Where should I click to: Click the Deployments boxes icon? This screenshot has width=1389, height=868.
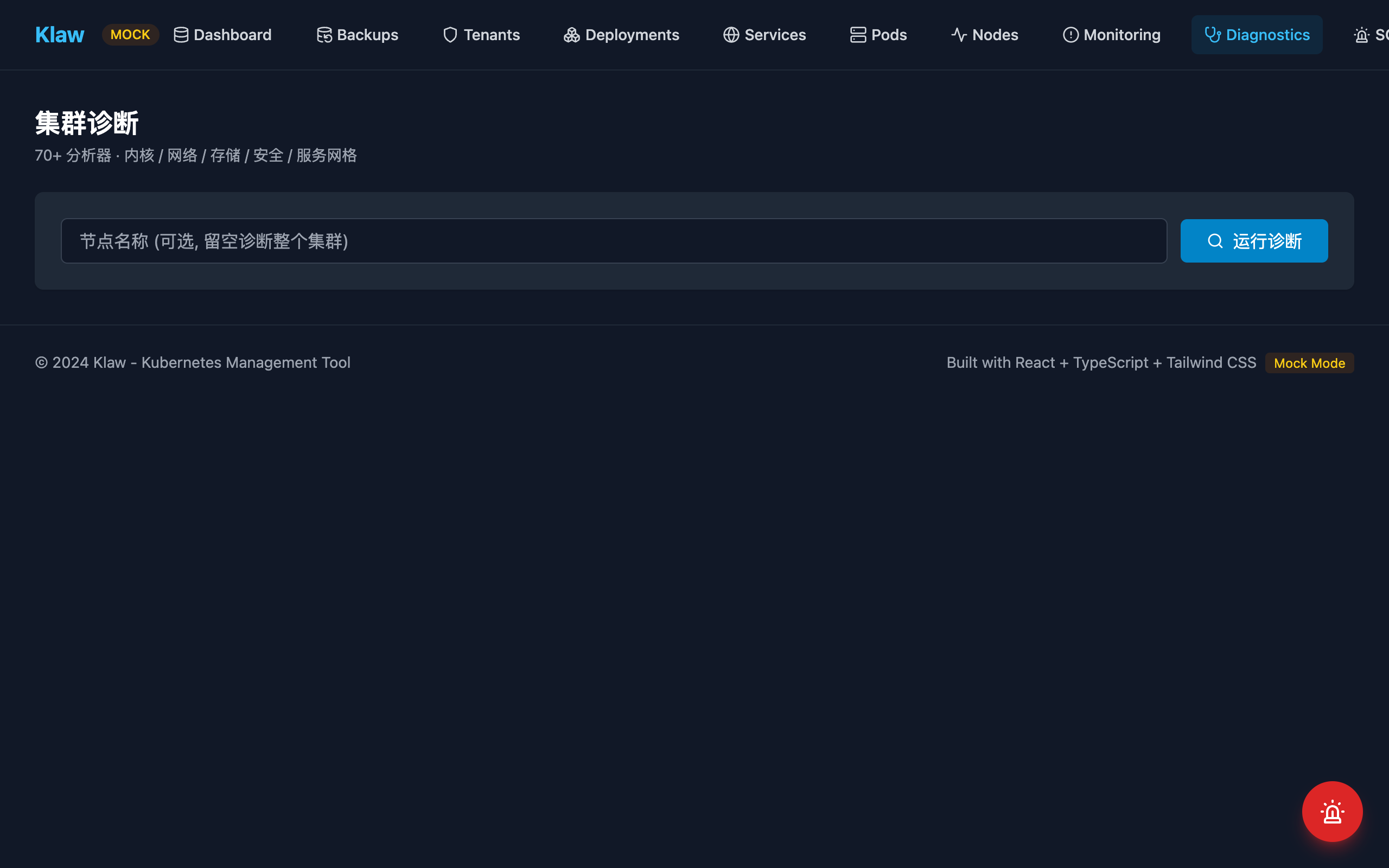[572, 35]
